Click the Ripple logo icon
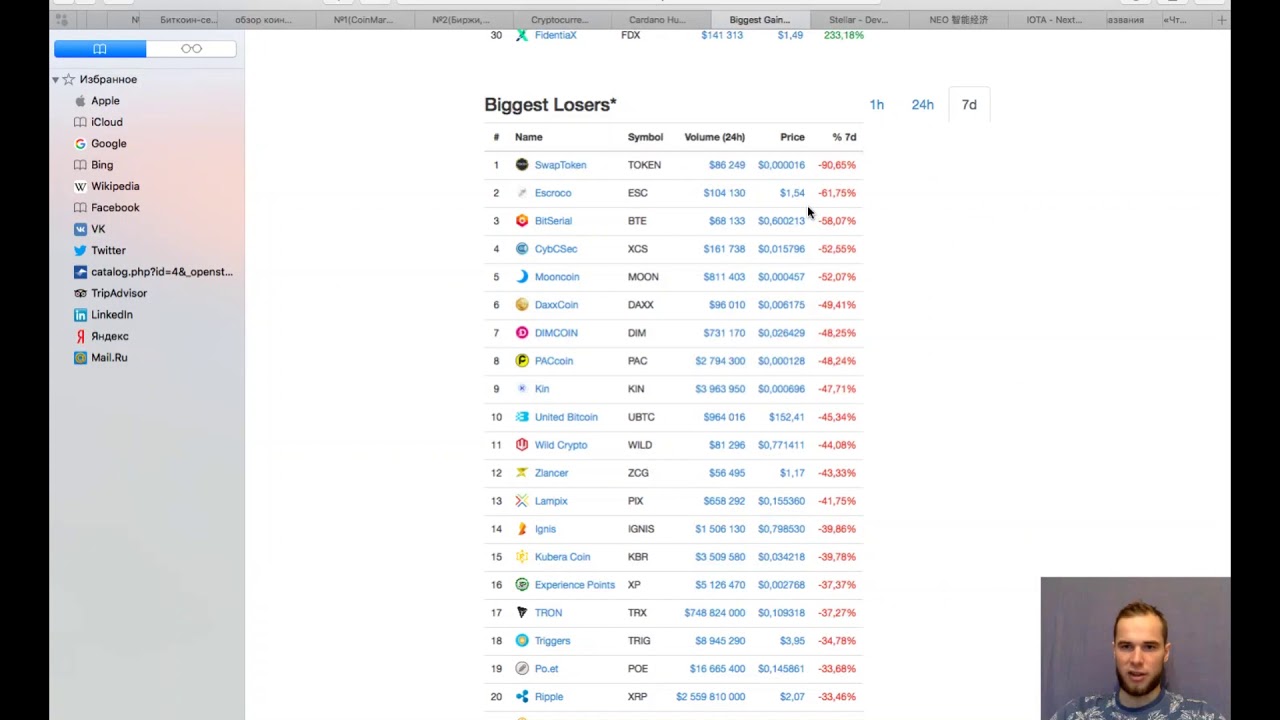 pyautogui.click(x=522, y=697)
